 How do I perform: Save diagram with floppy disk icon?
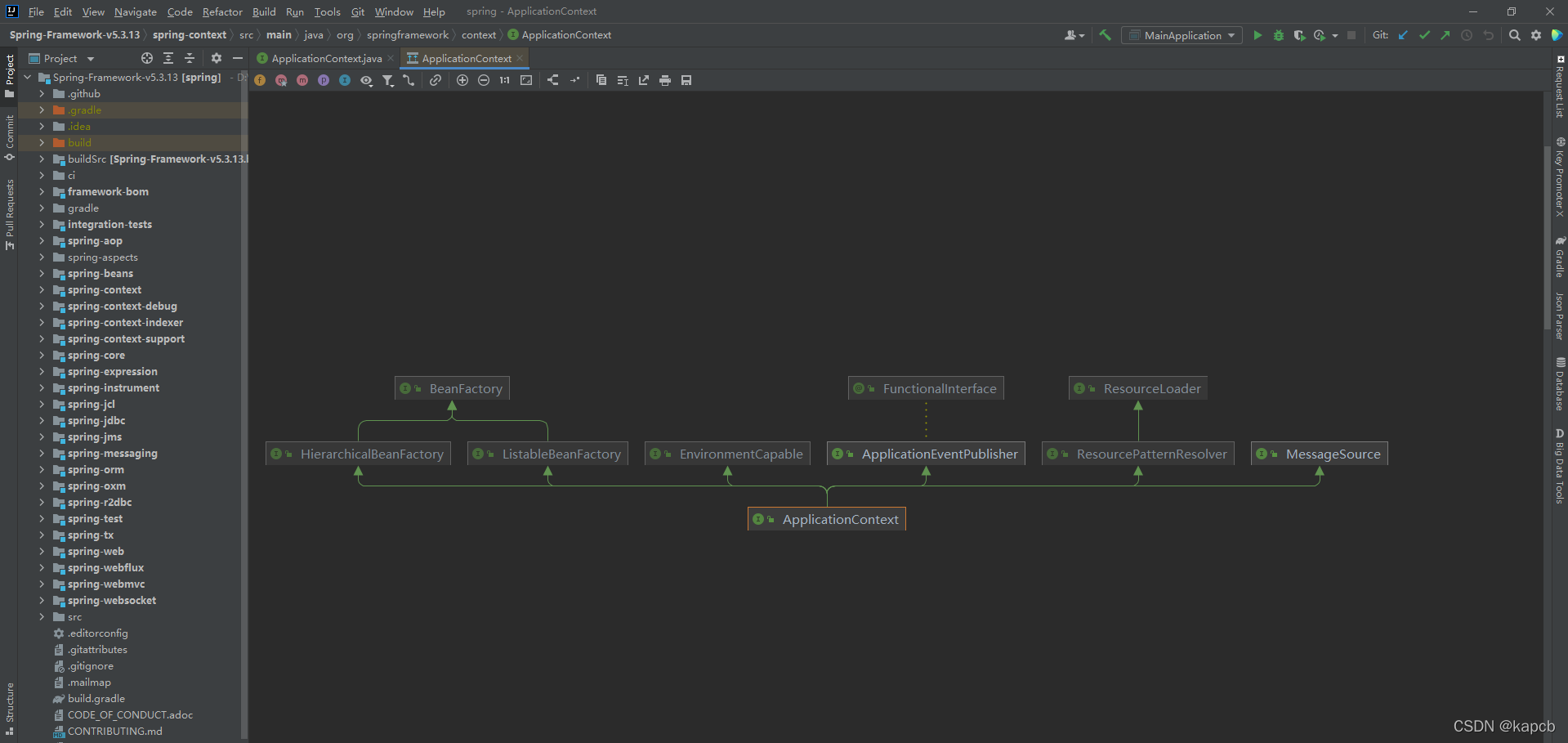tap(686, 80)
